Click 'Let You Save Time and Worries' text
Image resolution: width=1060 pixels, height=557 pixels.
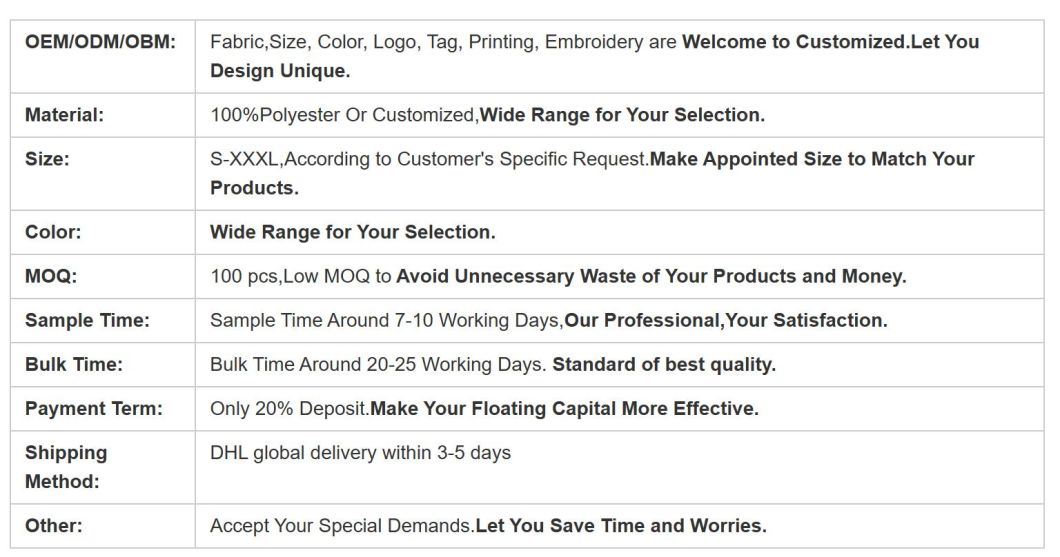[621, 525]
